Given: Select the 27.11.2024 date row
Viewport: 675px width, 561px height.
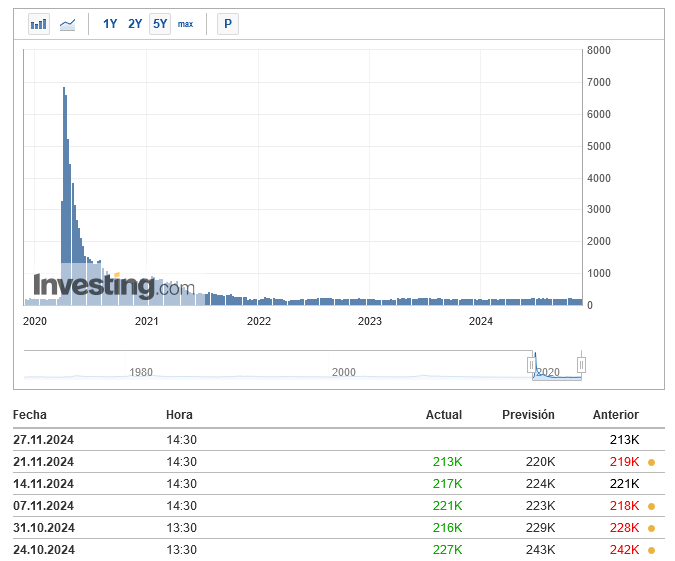Looking at the screenshot, I should point(339,440).
